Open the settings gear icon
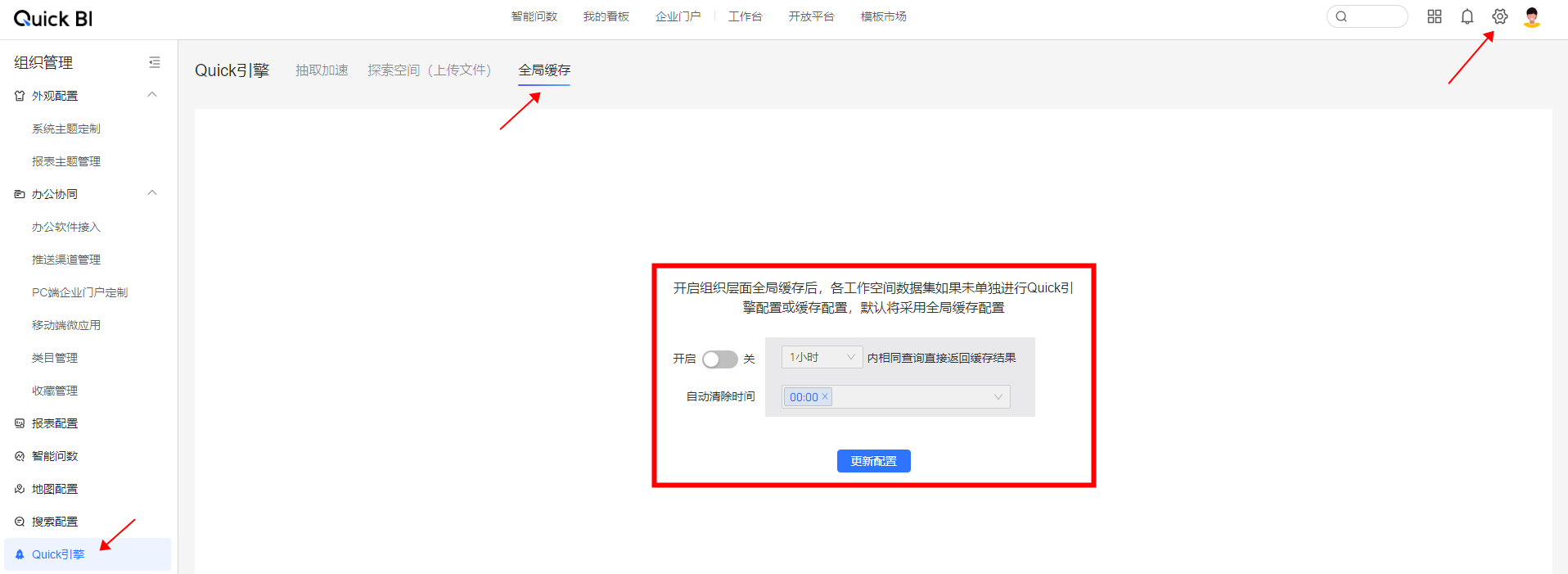The image size is (1568, 574). tap(1499, 16)
